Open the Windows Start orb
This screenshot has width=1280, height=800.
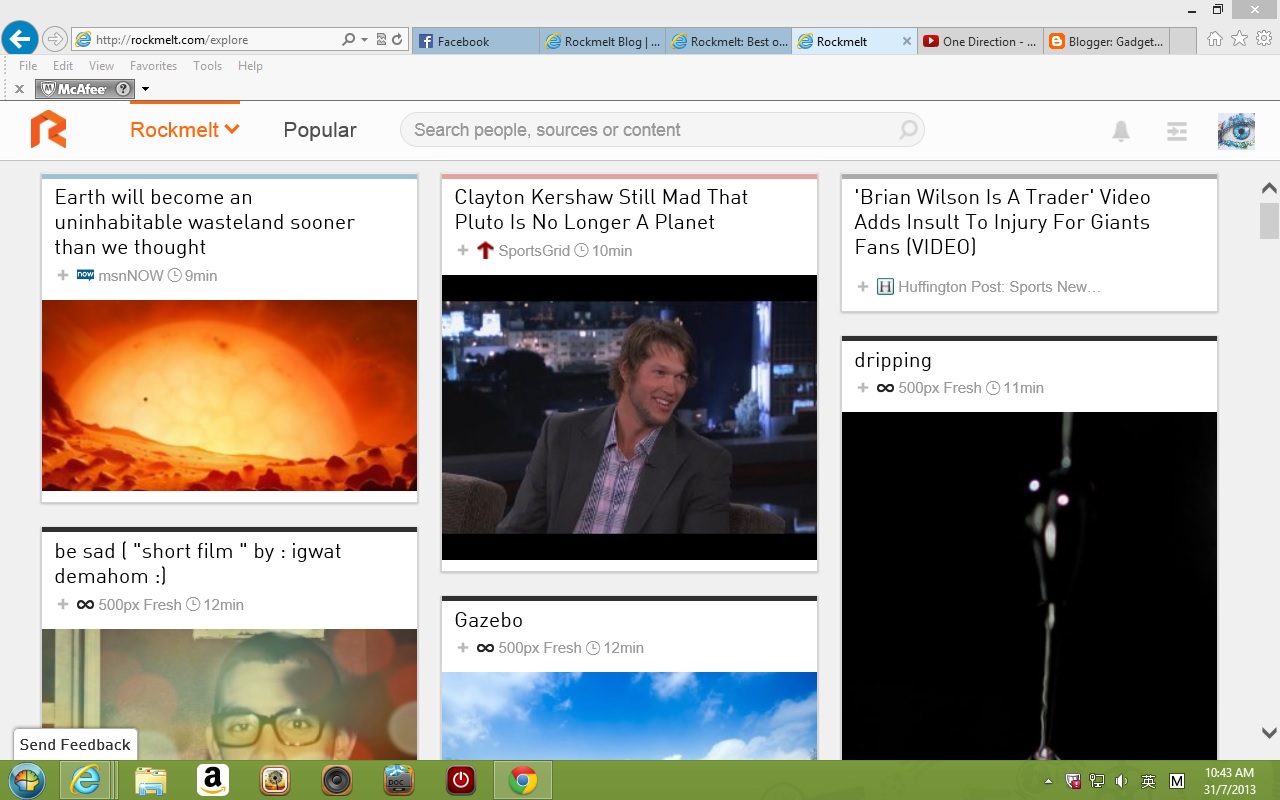click(x=26, y=780)
